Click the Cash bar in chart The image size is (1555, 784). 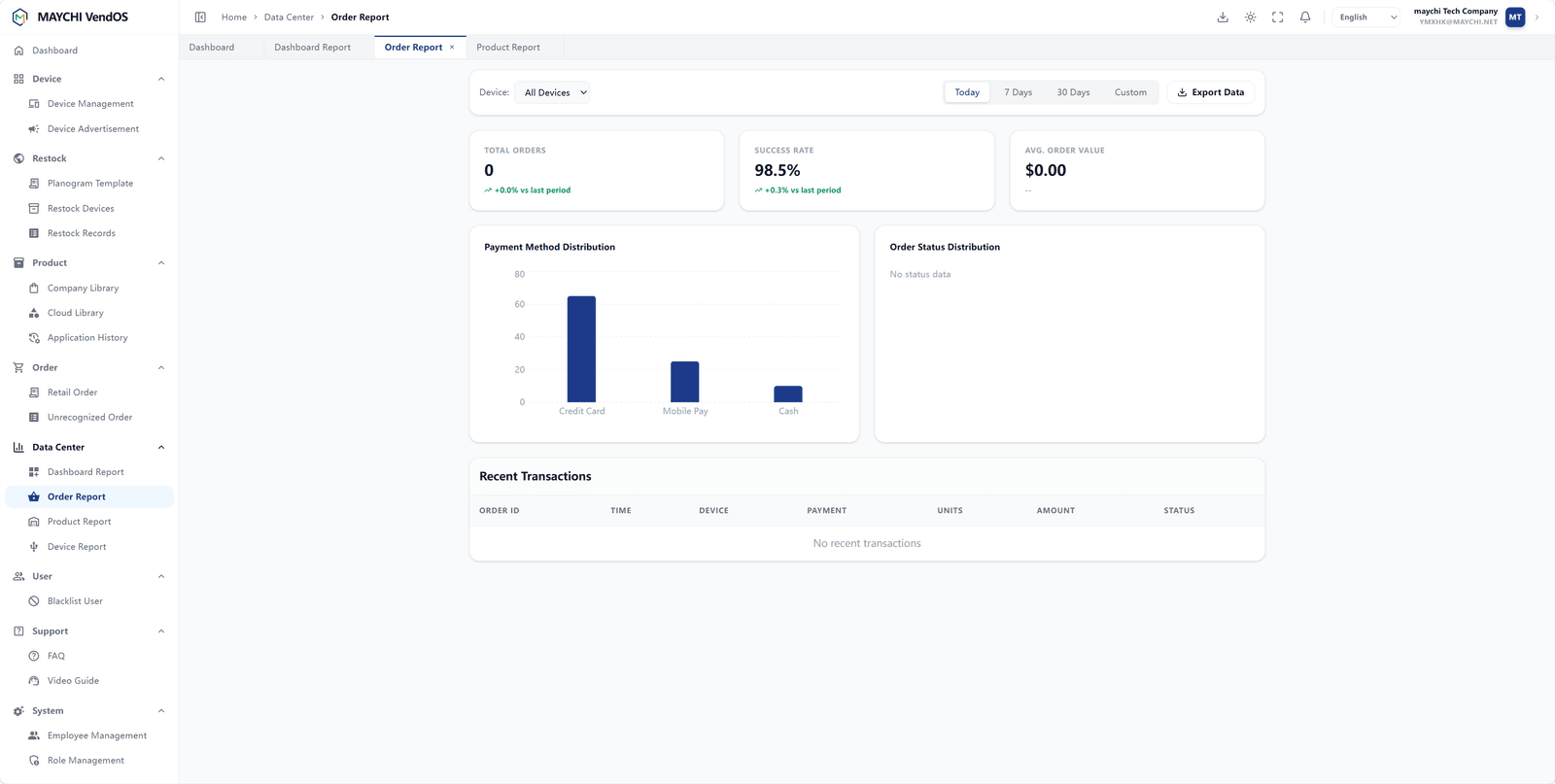pos(788,394)
